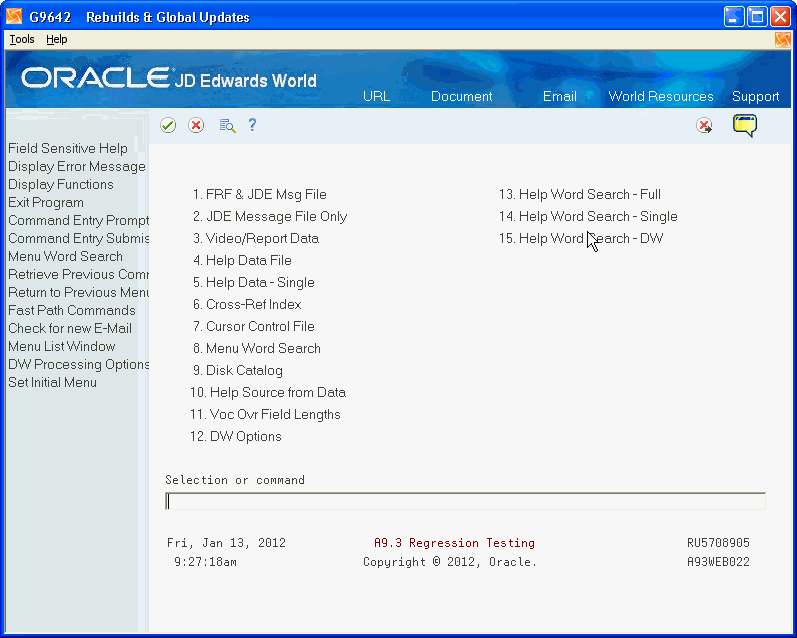This screenshot has height=638, width=797.
Task: Select Exit Program in the sidebar
Action: pos(46,202)
